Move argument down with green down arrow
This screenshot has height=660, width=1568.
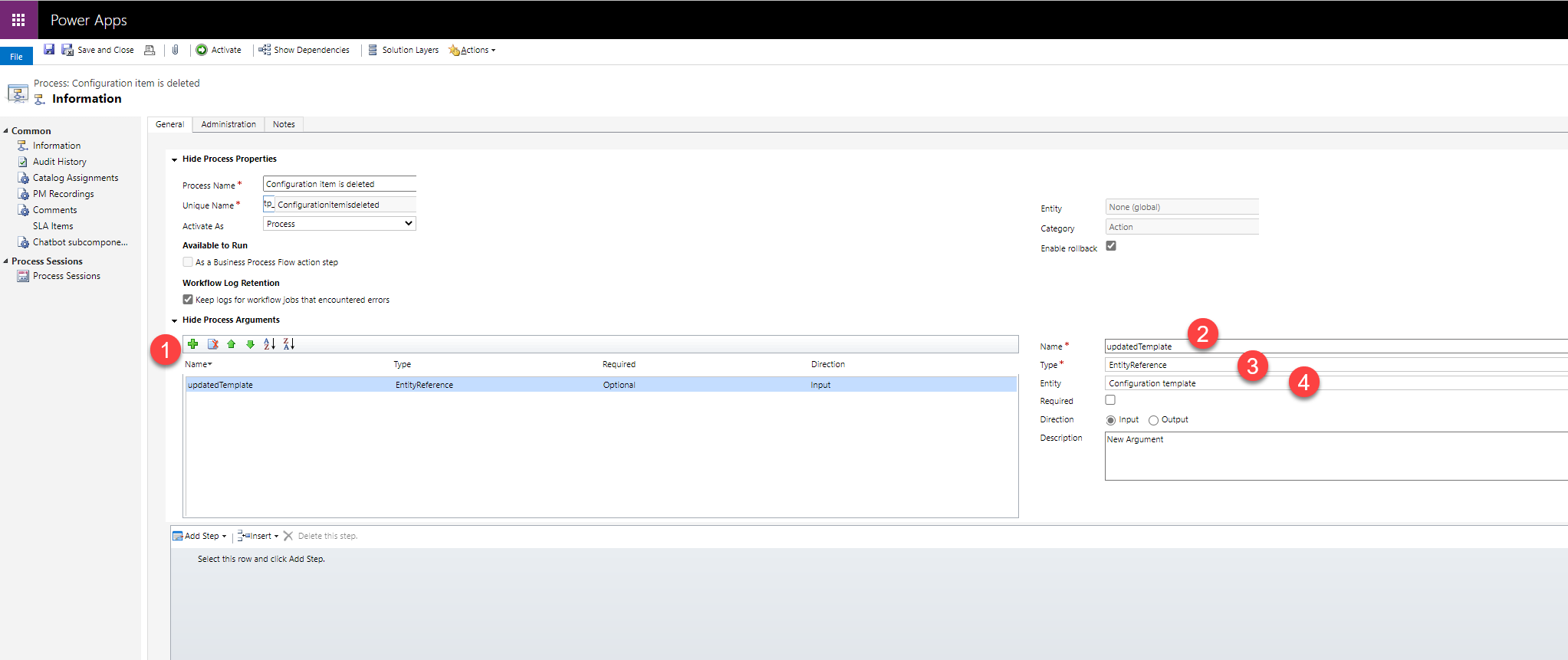click(x=250, y=344)
